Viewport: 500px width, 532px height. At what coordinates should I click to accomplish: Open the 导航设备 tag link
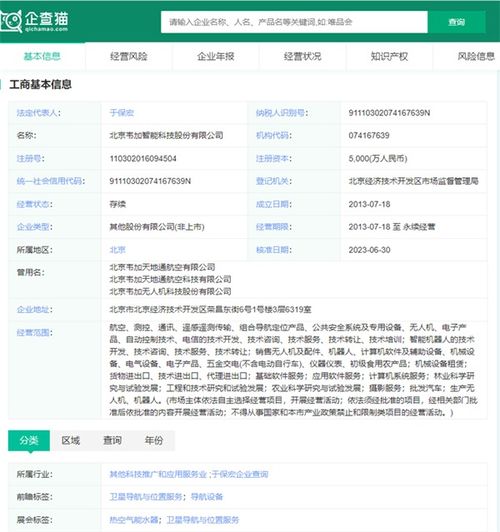207,497
